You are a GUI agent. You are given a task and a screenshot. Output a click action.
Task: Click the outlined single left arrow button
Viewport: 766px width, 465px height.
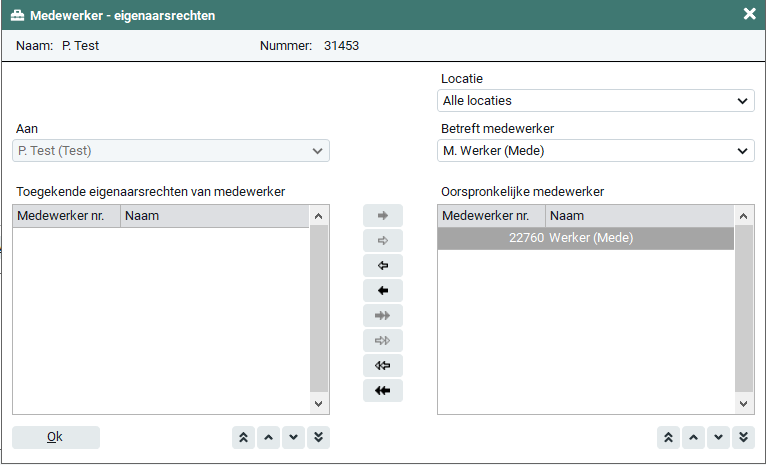coord(382,266)
